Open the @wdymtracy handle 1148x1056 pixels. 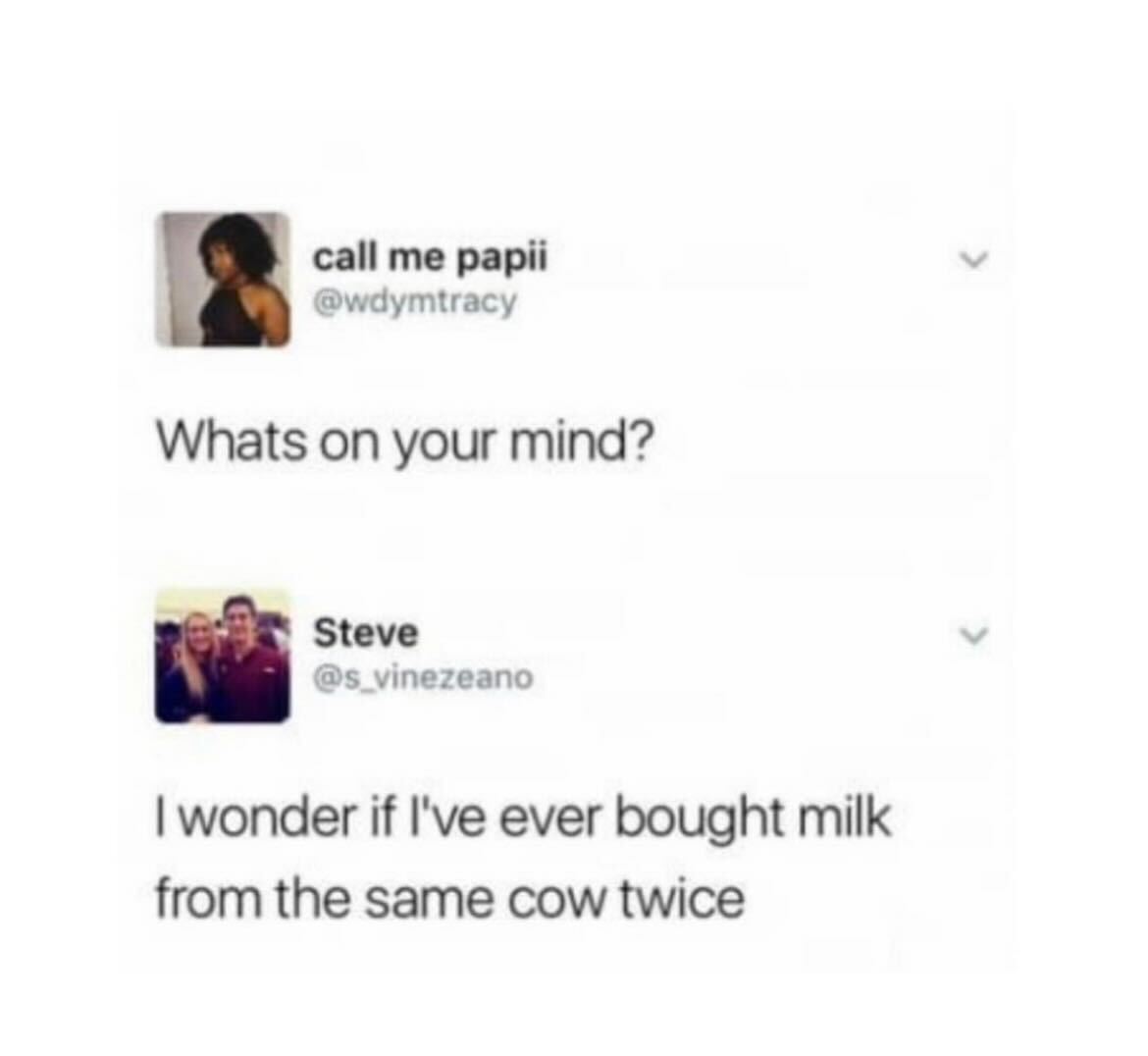(415, 301)
